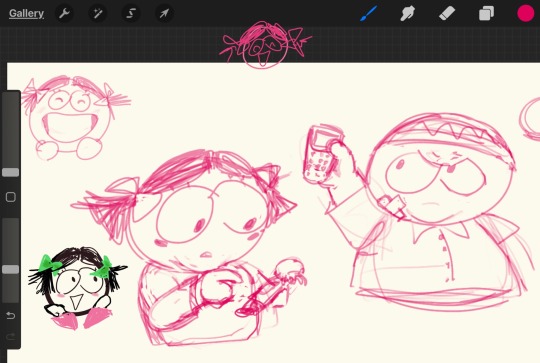The width and height of the screenshot is (540, 363).
Task: Tap the modify square button in sidebar
Action: [11, 197]
